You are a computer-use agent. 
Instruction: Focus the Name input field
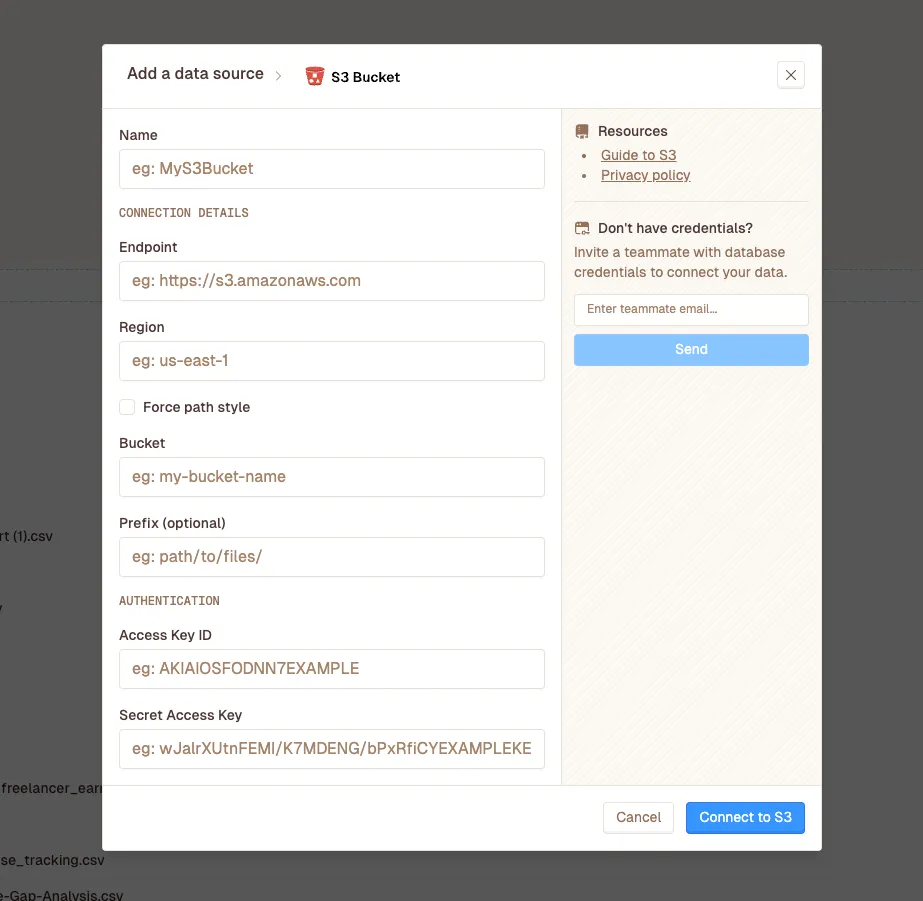331,169
